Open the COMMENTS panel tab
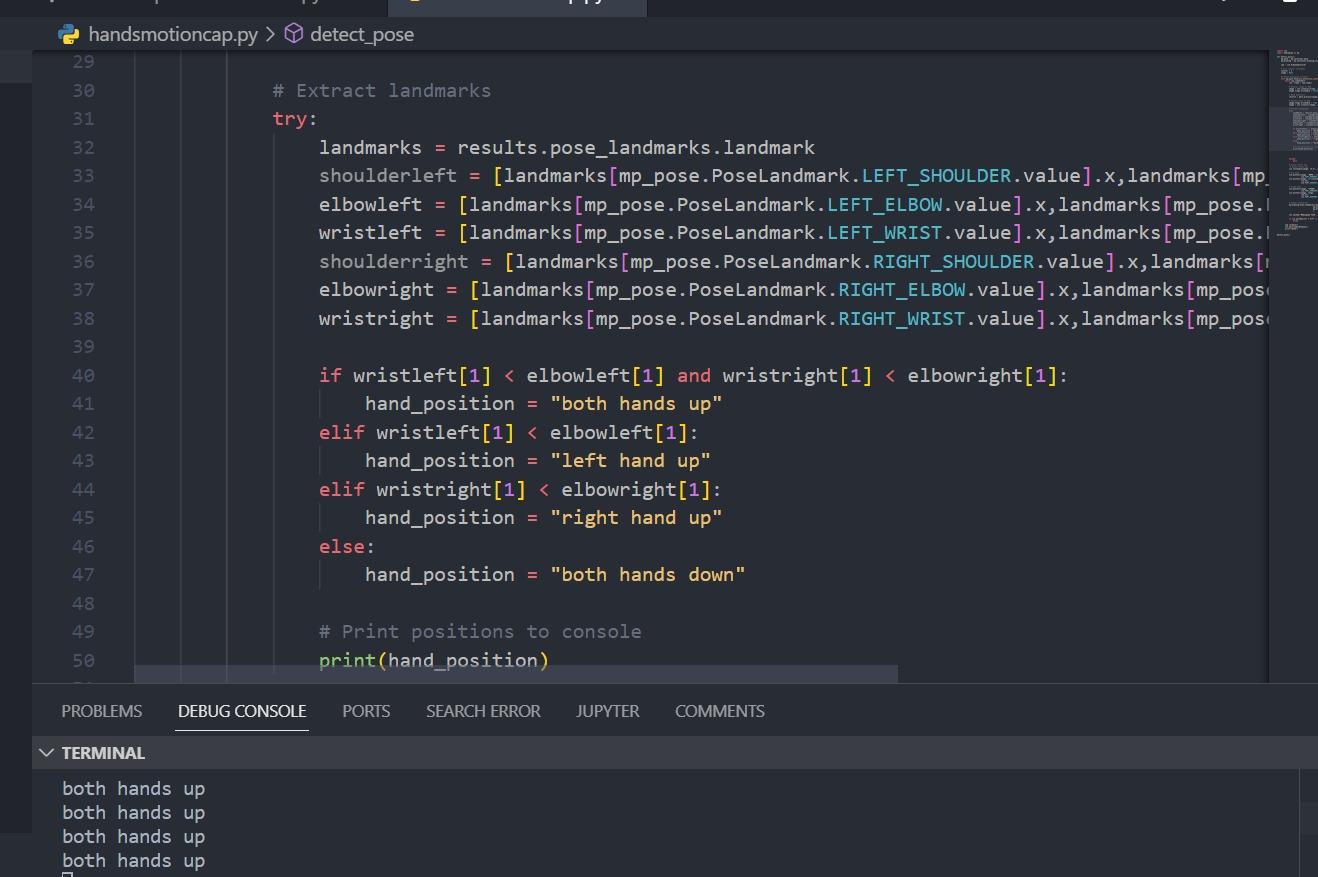Viewport: 1318px width, 877px height. (x=720, y=711)
